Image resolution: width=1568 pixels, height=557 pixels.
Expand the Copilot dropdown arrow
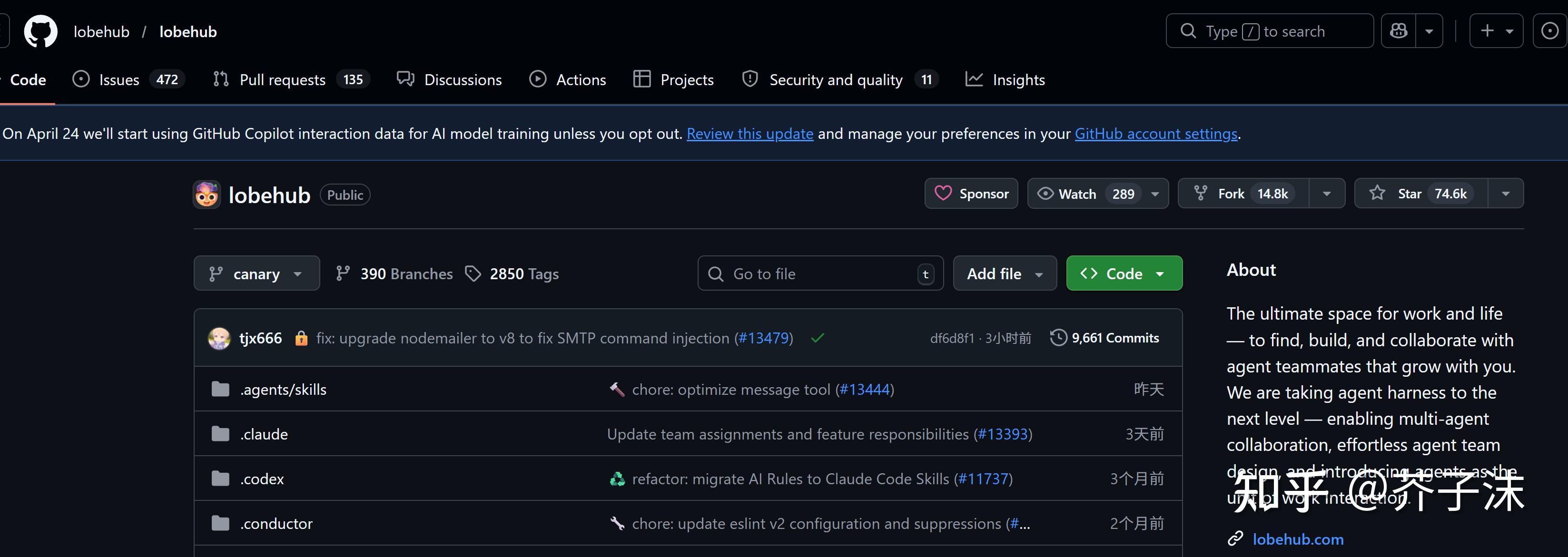coord(1429,30)
